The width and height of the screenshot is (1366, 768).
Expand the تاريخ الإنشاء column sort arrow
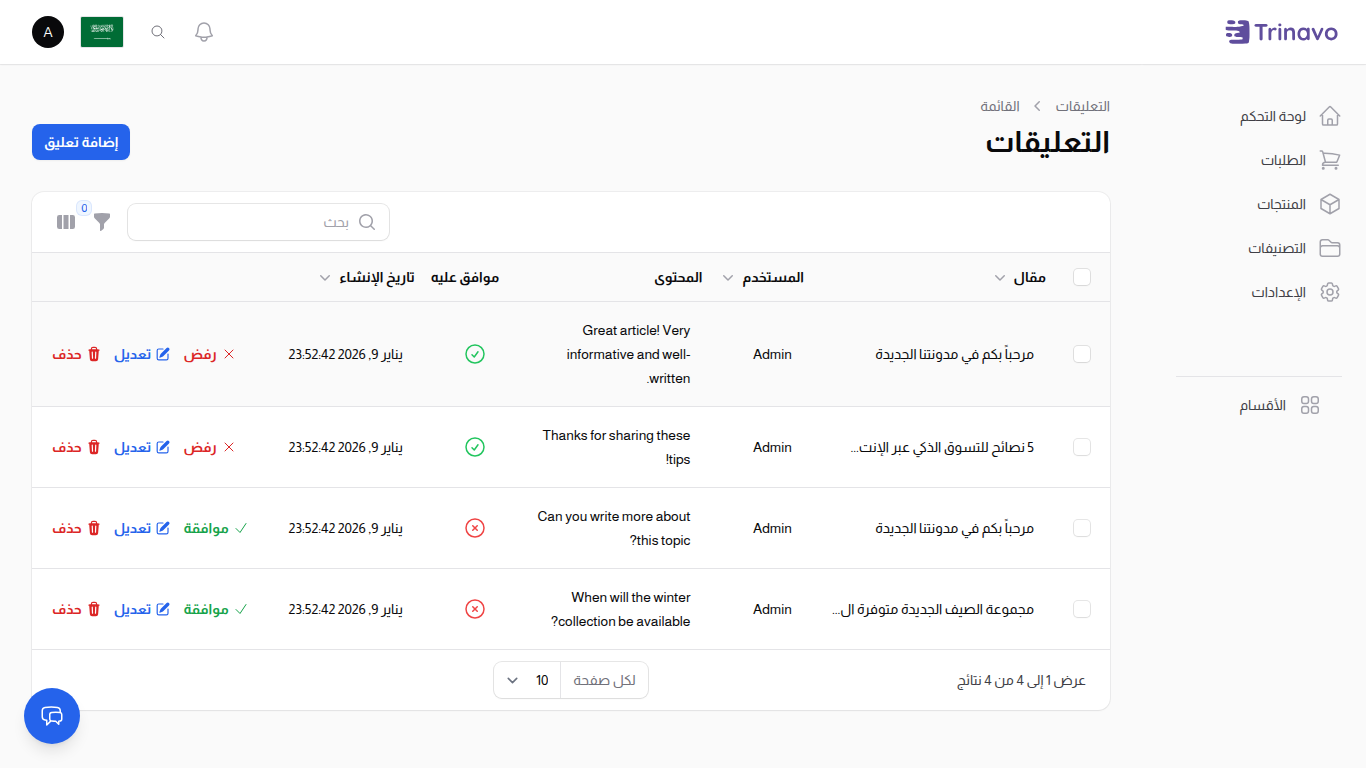(325, 277)
